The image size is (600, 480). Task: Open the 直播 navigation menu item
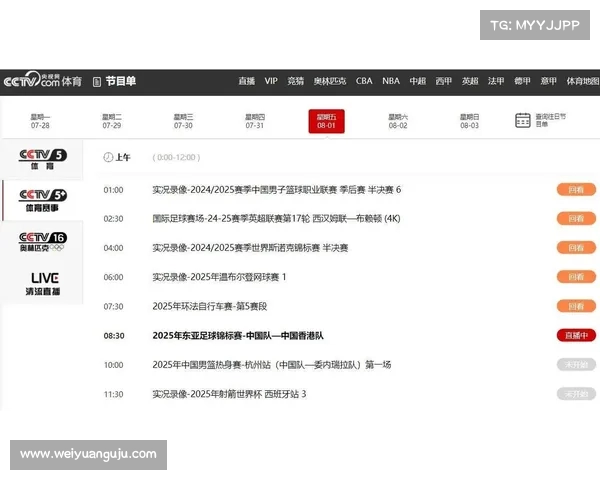click(247, 81)
